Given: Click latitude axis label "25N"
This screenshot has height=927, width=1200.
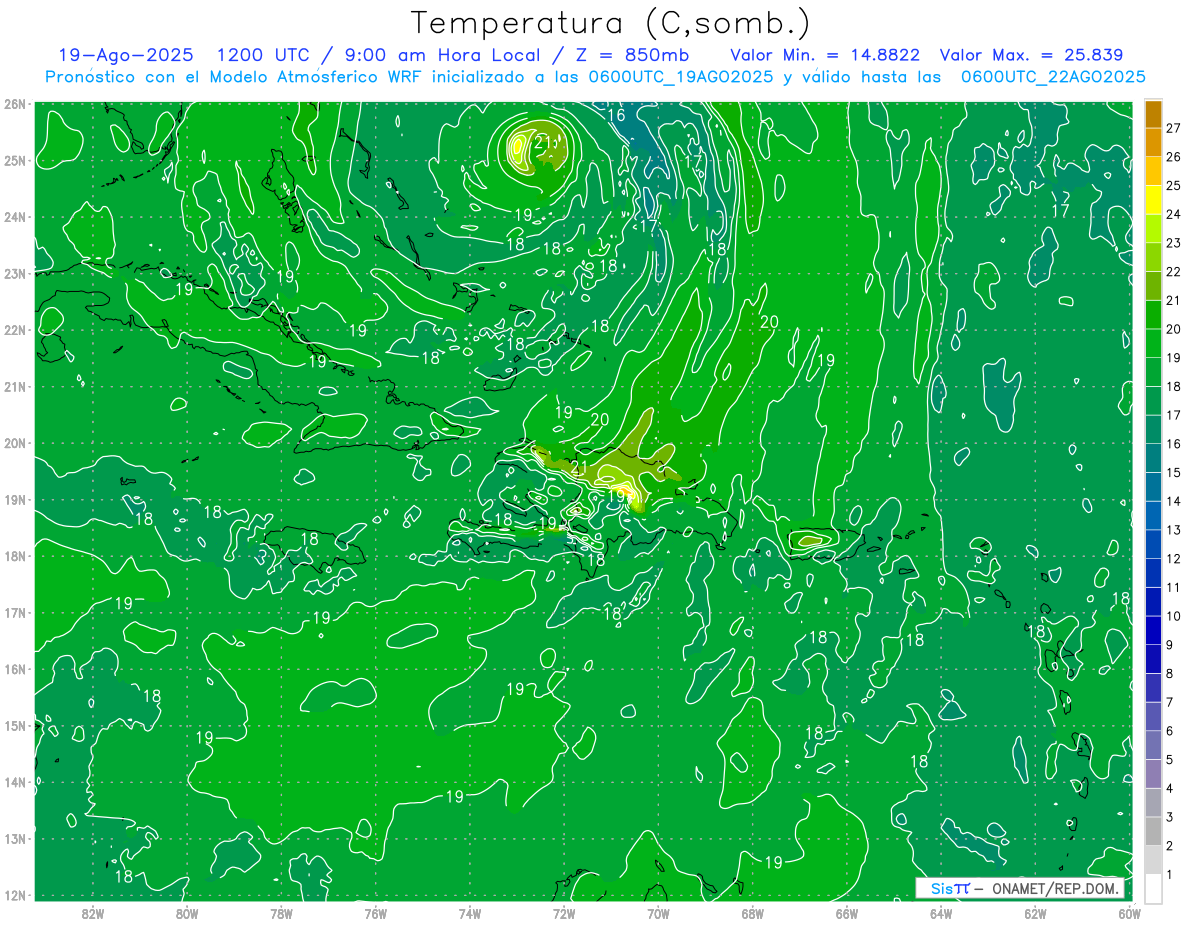Looking at the screenshot, I should pos(14,160).
